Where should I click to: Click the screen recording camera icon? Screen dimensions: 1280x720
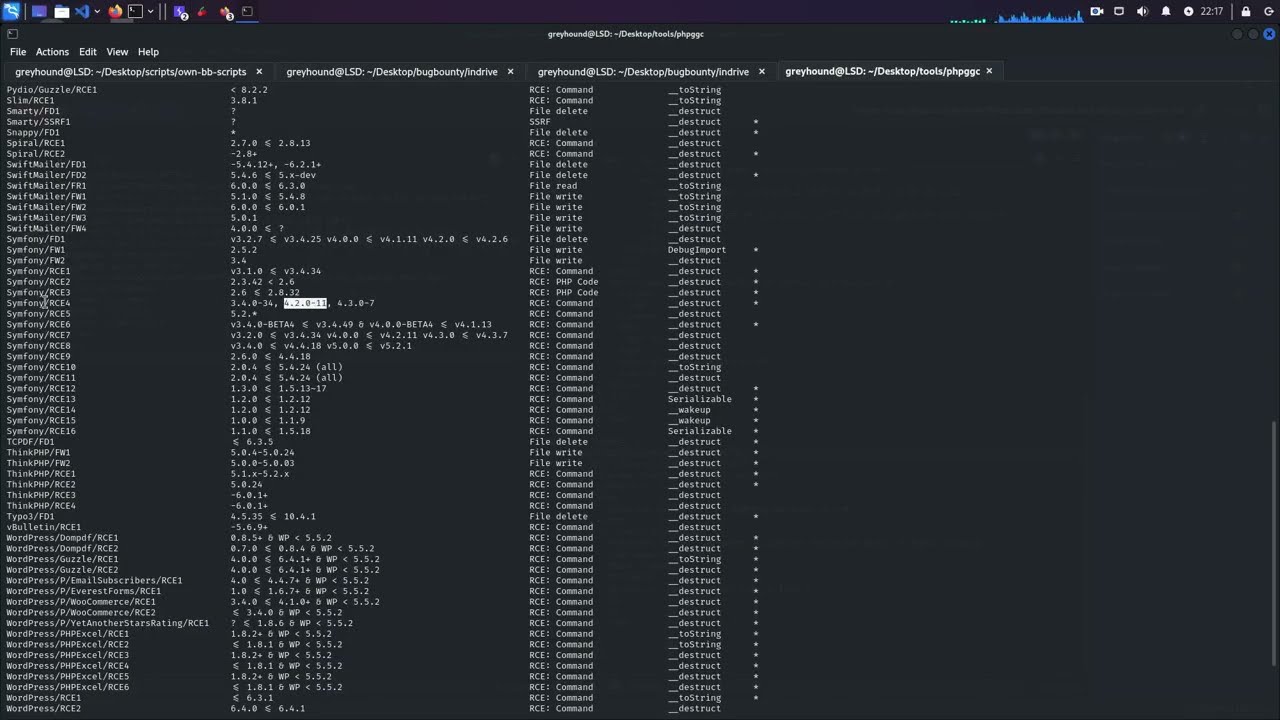point(1097,12)
